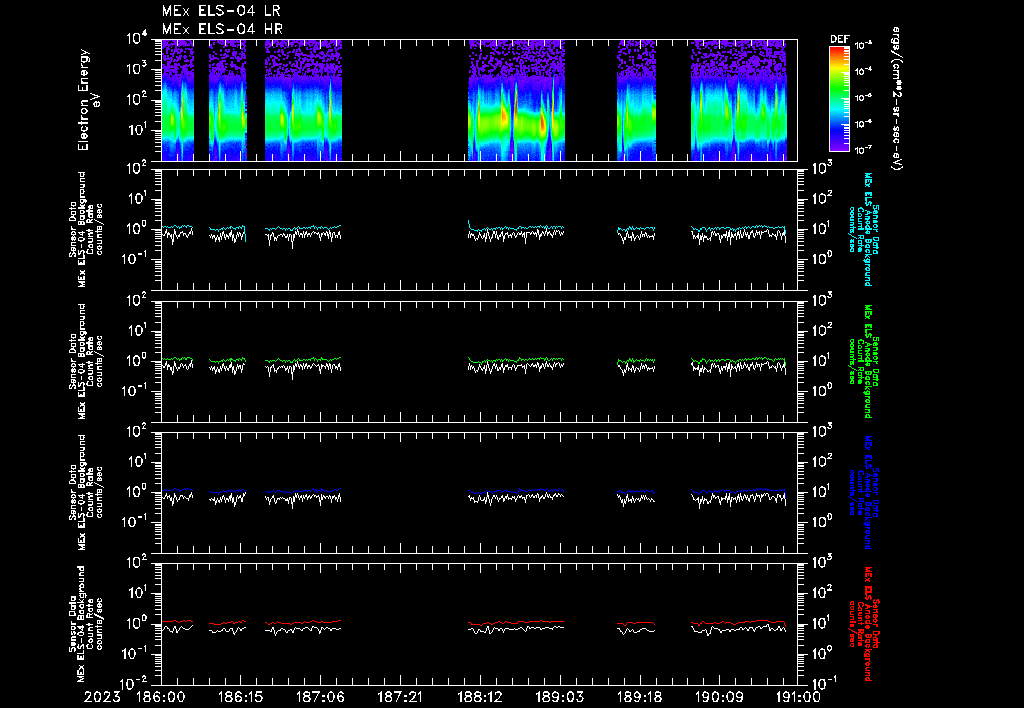This screenshot has height=708, width=1024.
Task: Click the 'MEx ELS-04 HR' title text
Action: 222,29
